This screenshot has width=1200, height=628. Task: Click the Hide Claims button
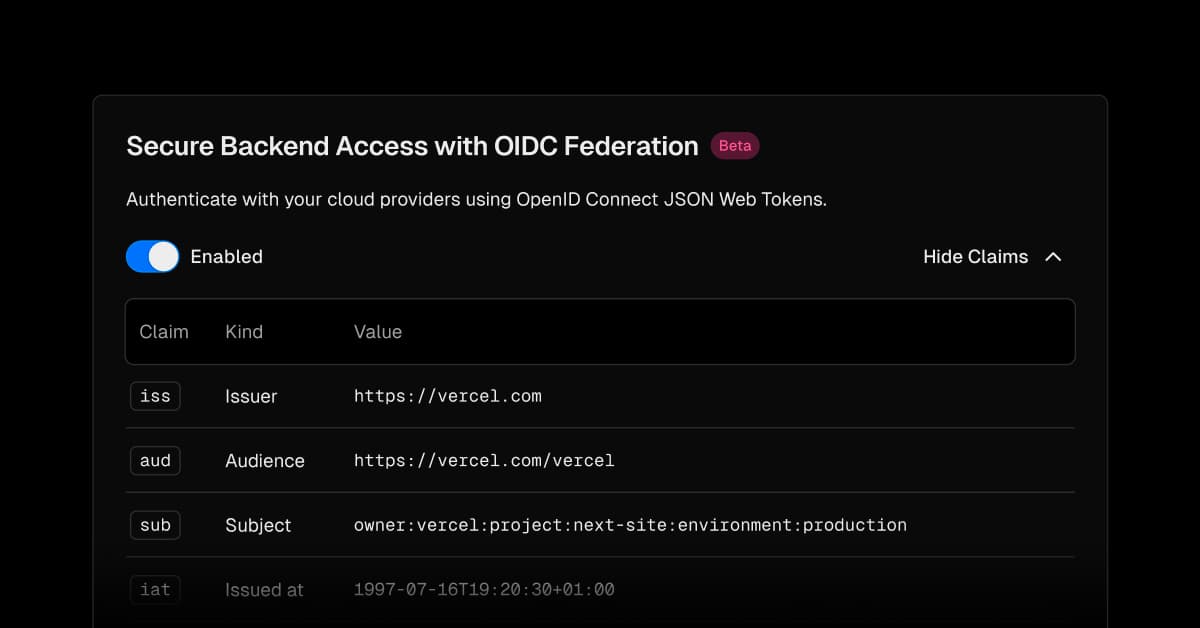[975, 257]
